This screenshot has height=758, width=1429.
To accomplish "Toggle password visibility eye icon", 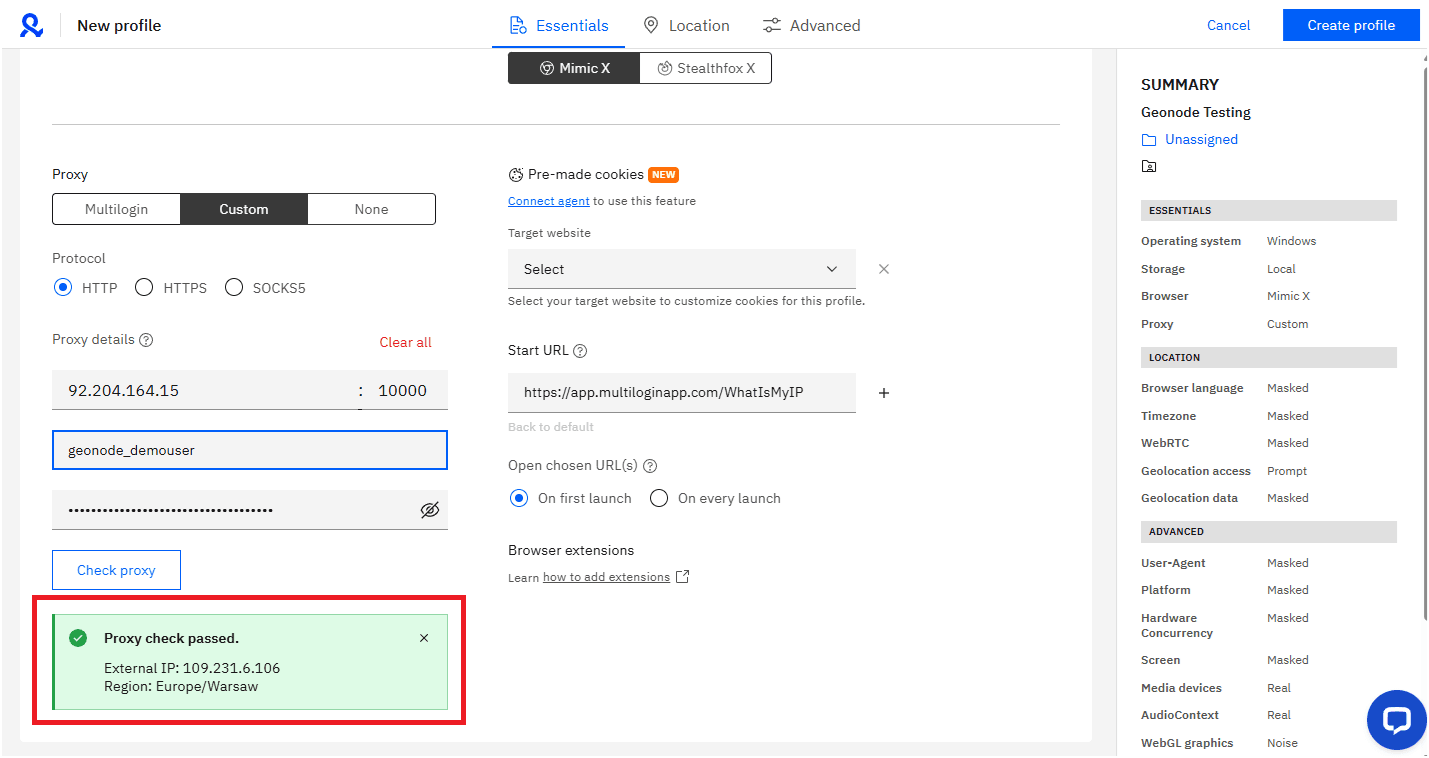I will (x=430, y=510).
